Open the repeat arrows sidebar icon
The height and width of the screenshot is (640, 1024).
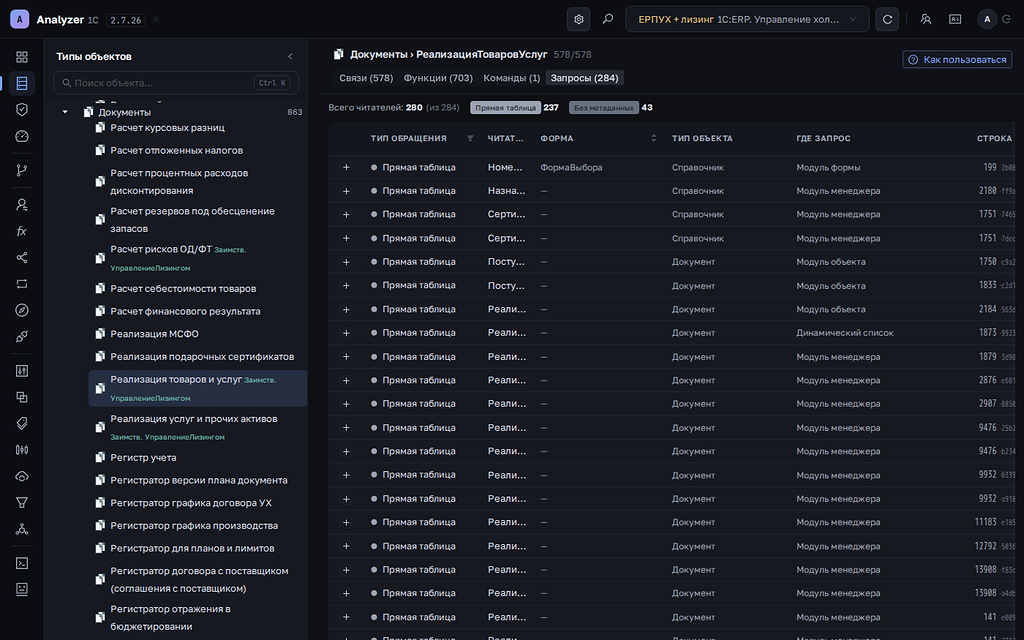[22, 284]
